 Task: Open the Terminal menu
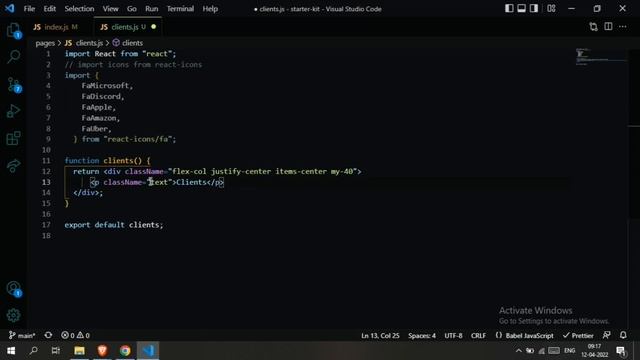coord(180,9)
